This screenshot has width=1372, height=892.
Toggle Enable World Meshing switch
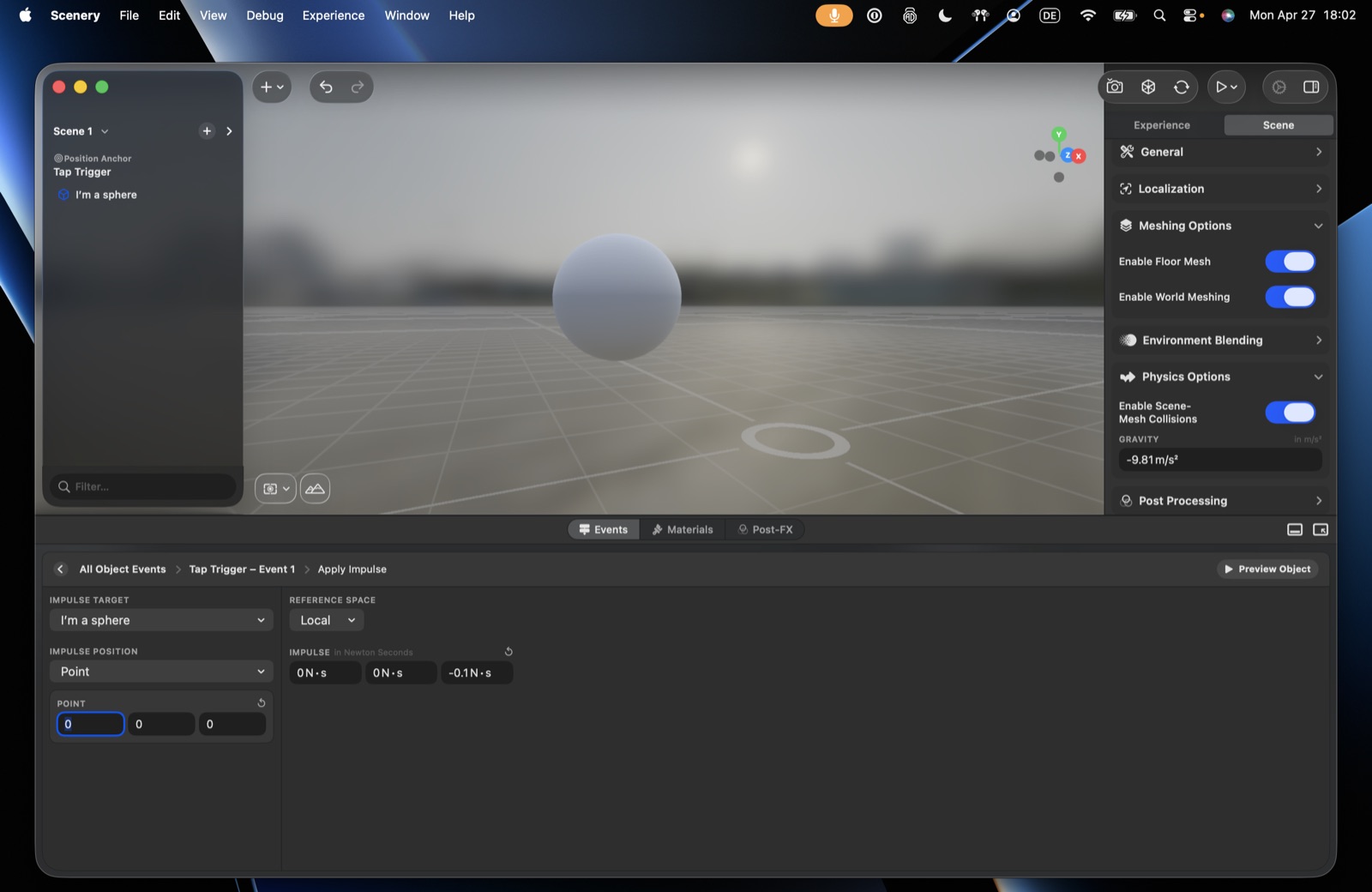coord(1291,297)
